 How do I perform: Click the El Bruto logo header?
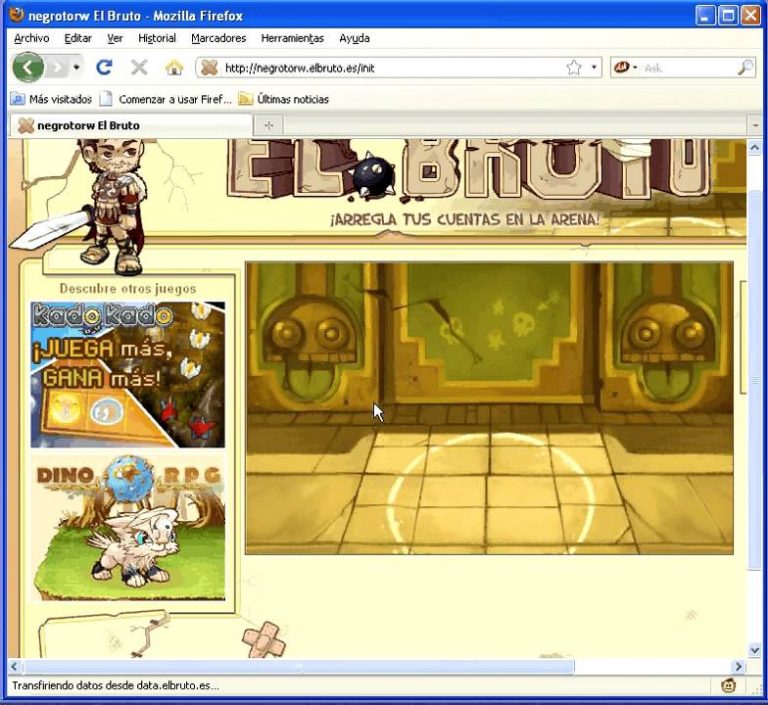468,169
